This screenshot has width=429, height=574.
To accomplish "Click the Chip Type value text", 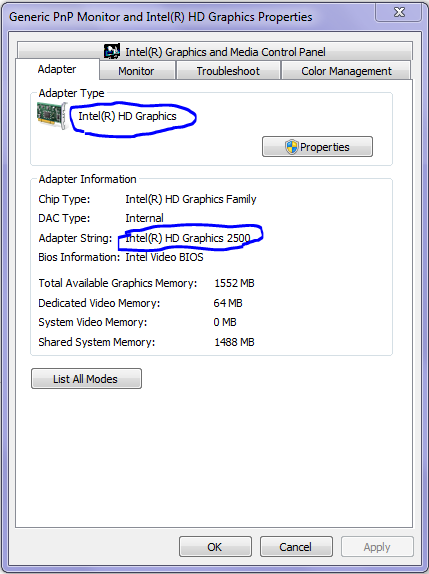I will click(191, 199).
